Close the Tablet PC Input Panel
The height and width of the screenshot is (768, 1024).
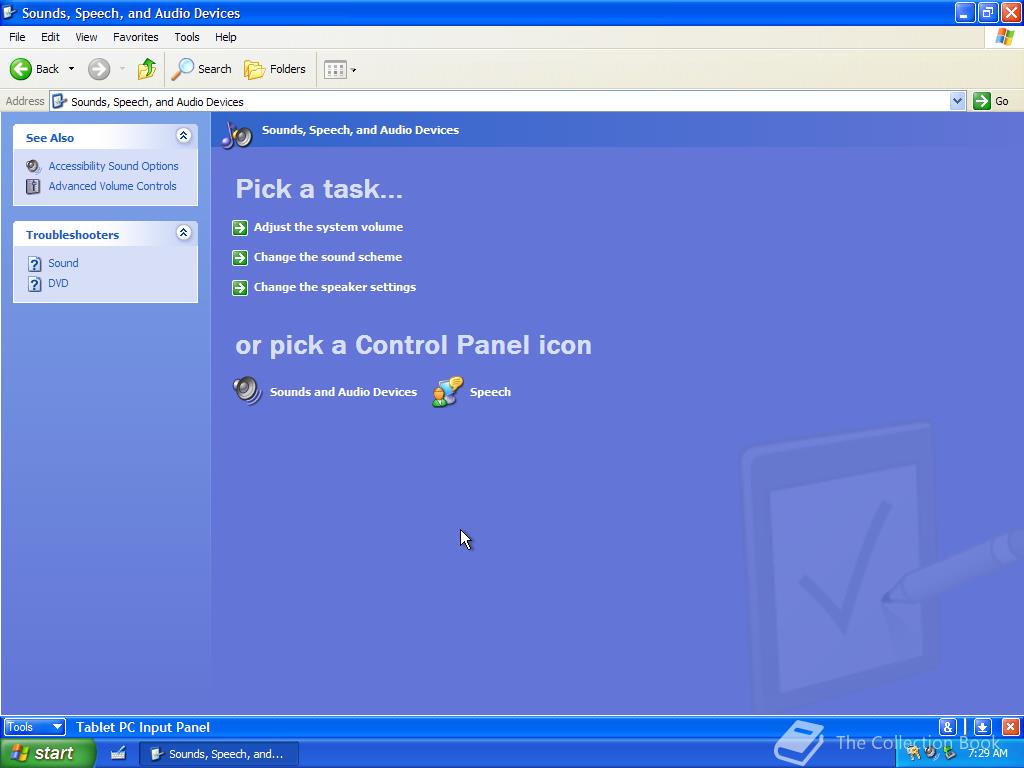[1010, 727]
